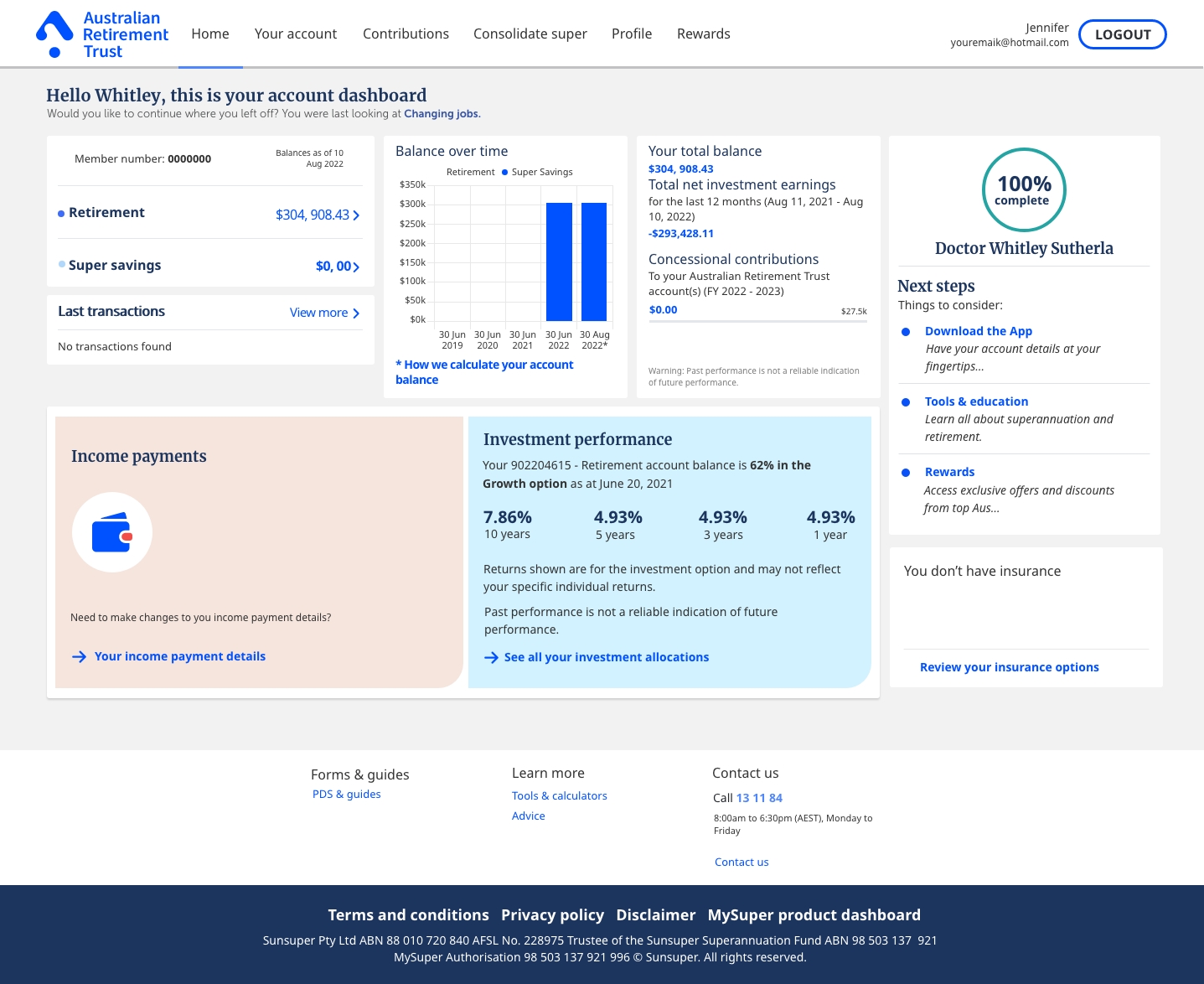The width and height of the screenshot is (1204, 984).
Task: Open the Disclaimer link
Action: pyautogui.click(x=656, y=915)
